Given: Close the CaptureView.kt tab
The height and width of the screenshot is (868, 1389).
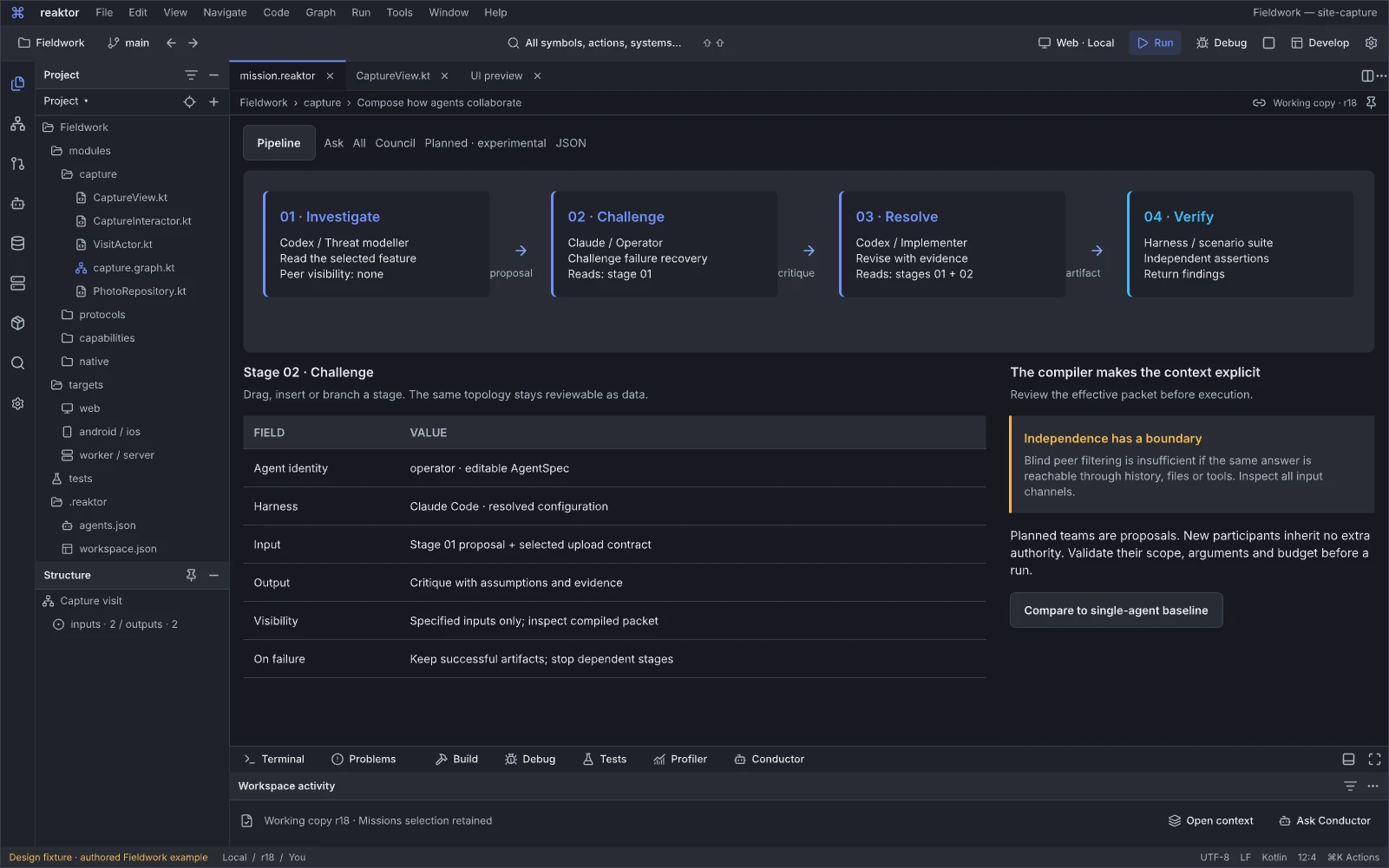Looking at the screenshot, I should (444, 76).
